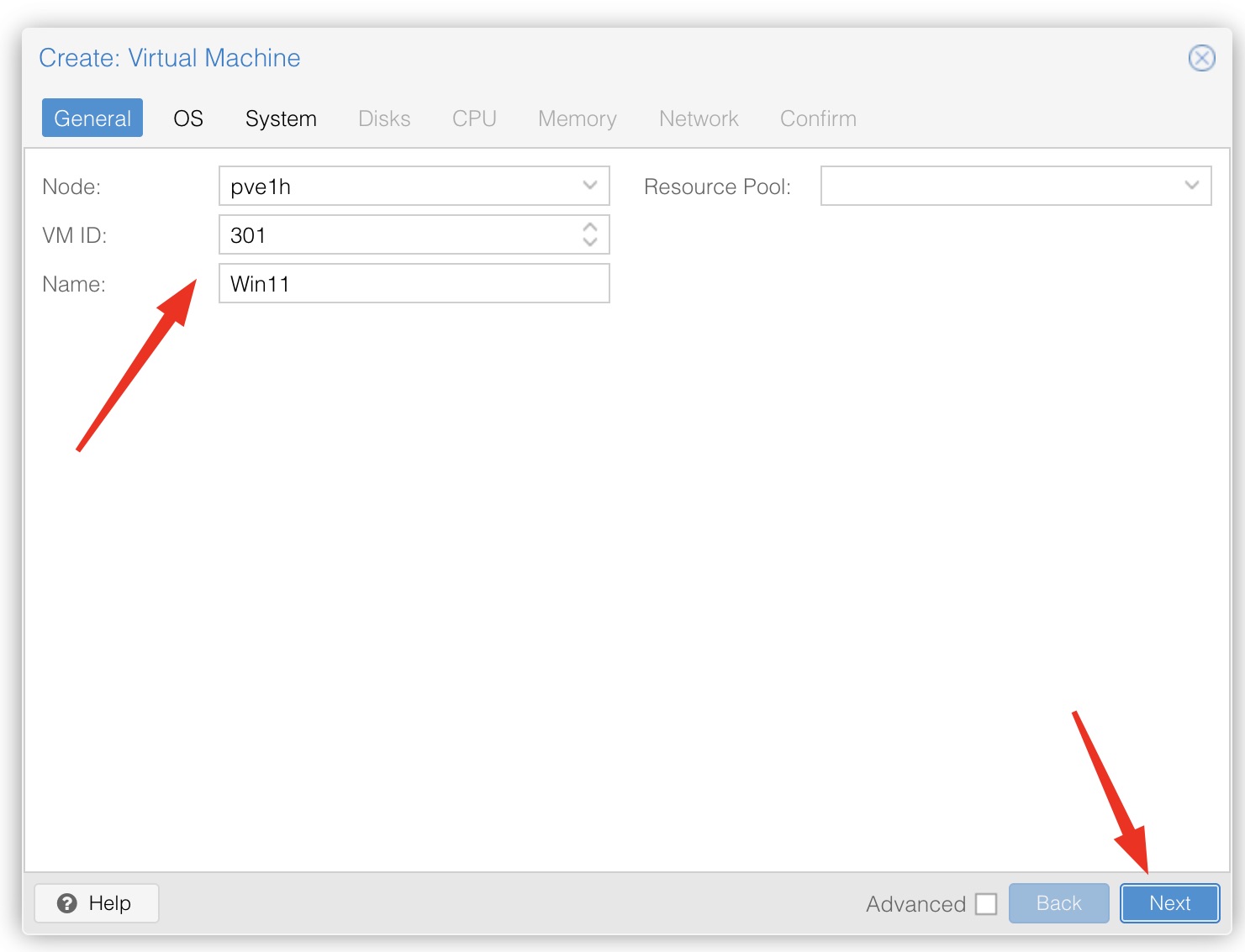Open the OS tab
The width and height of the screenshot is (1245, 952).
click(188, 118)
